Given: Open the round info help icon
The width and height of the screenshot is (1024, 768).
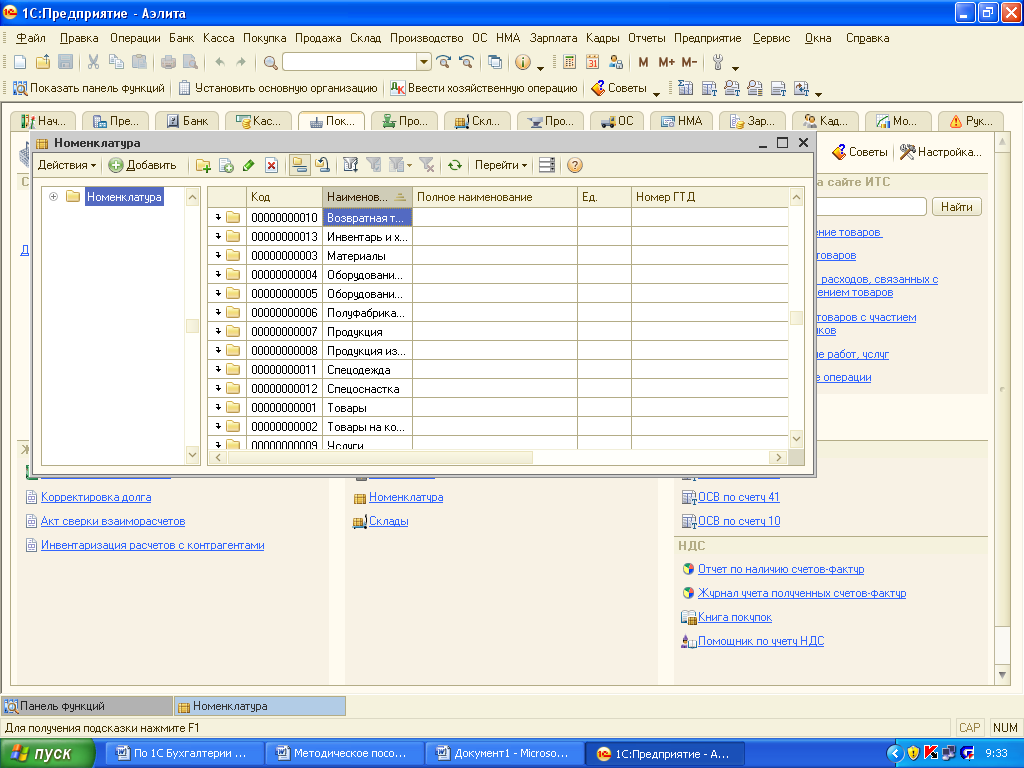Looking at the screenshot, I should [x=522, y=62].
